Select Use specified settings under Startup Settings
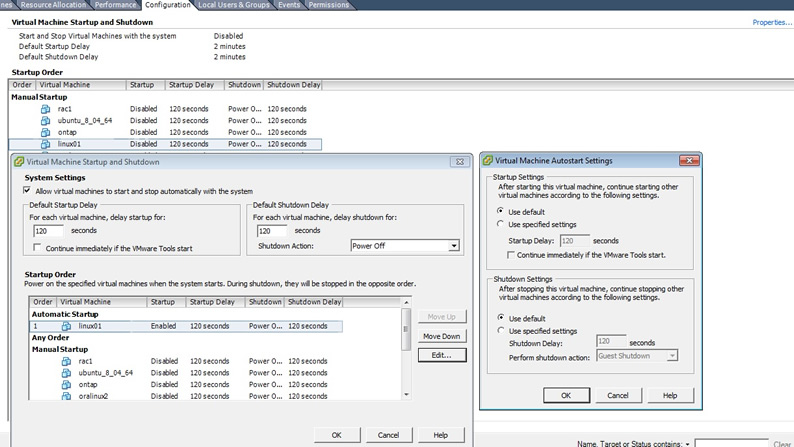Screen dimensions: 794x447 click(501, 225)
